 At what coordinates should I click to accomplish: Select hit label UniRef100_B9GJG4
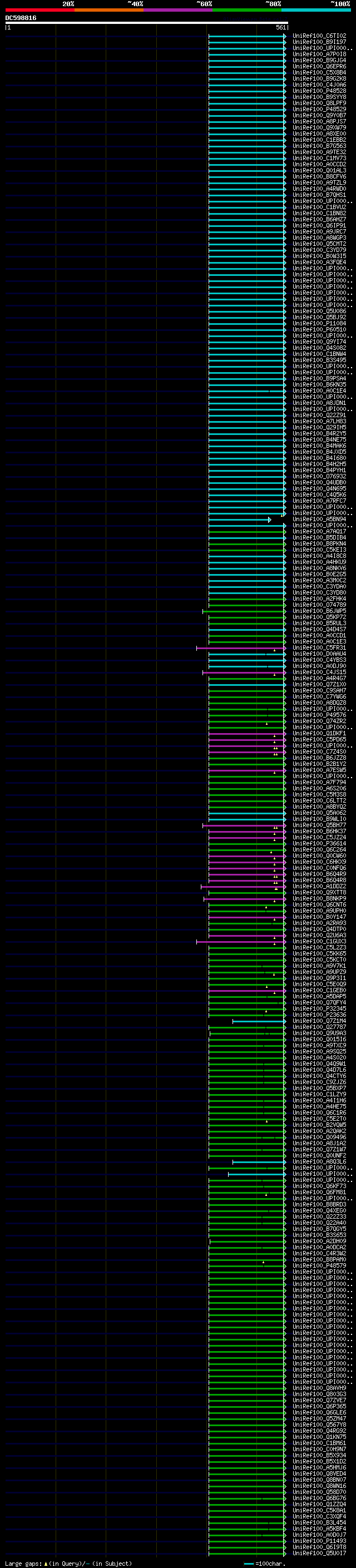319,60
